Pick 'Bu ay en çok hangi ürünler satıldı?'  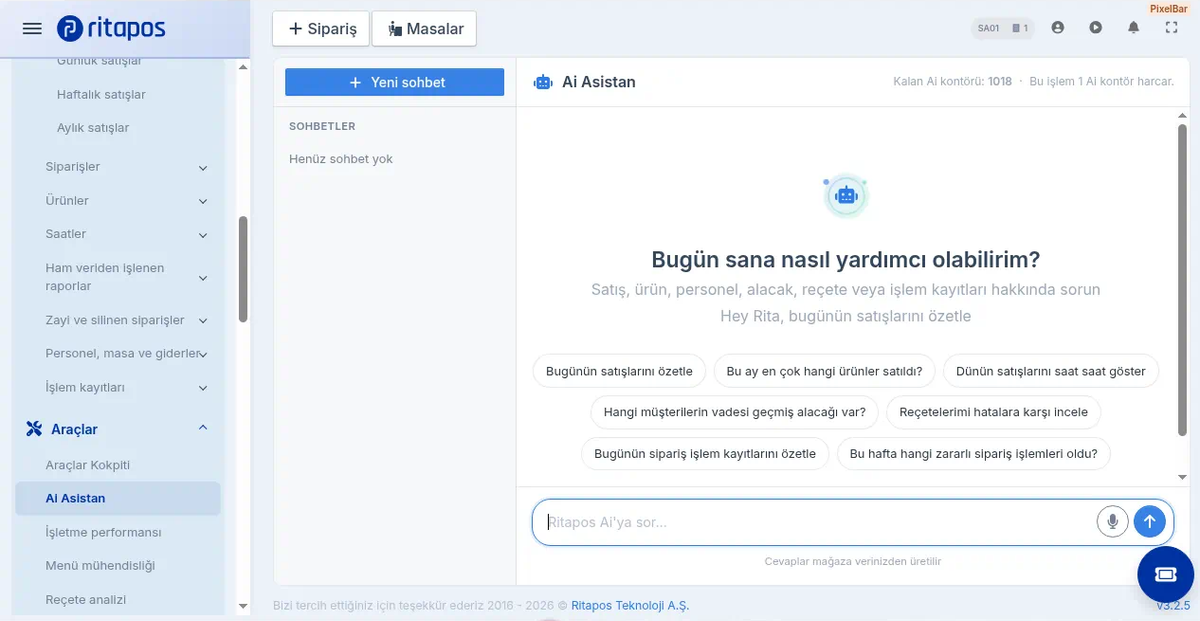click(824, 371)
